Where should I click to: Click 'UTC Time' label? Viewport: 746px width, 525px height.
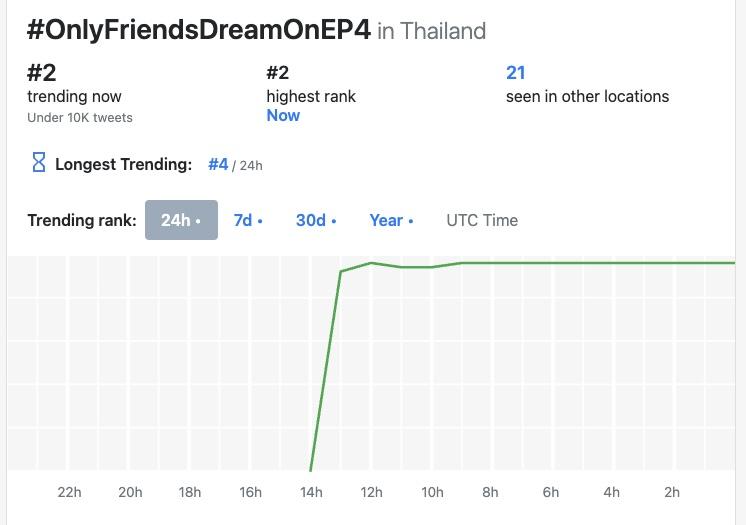pyautogui.click(x=482, y=220)
